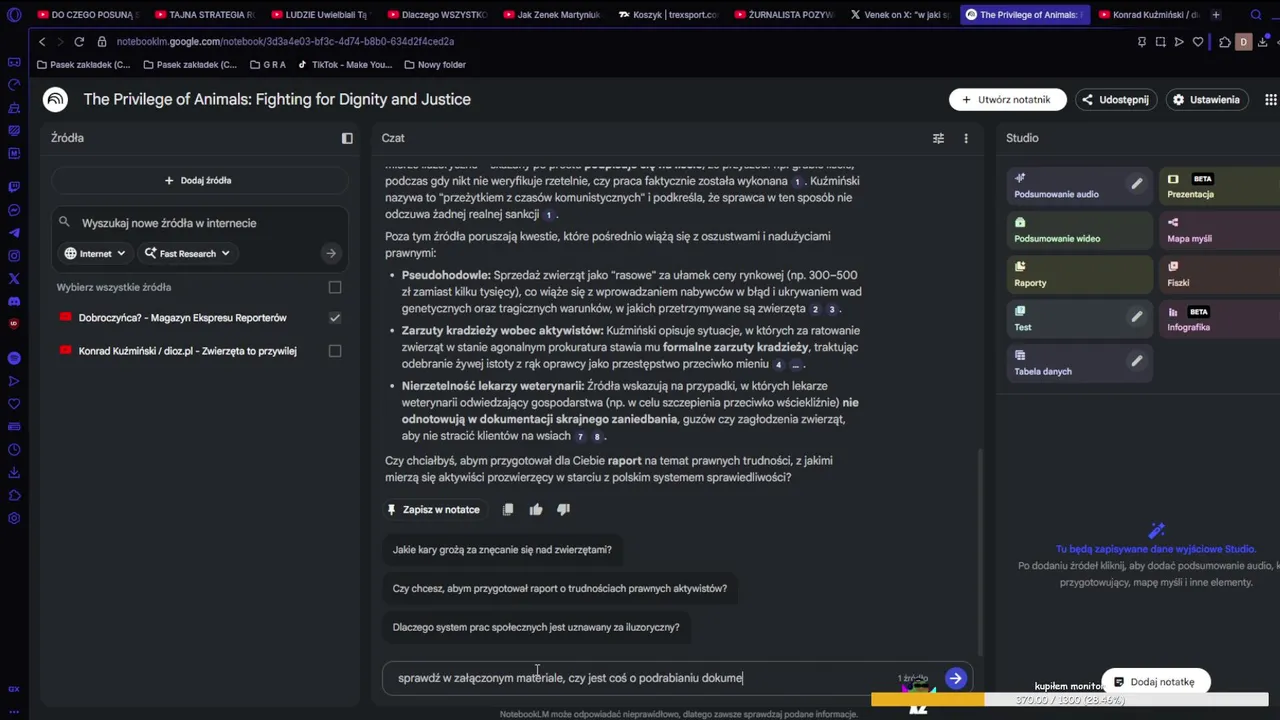Open the Fast Research mode dropdown
Image resolution: width=1280 pixels, height=720 pixels.
(x=187, y=253)
